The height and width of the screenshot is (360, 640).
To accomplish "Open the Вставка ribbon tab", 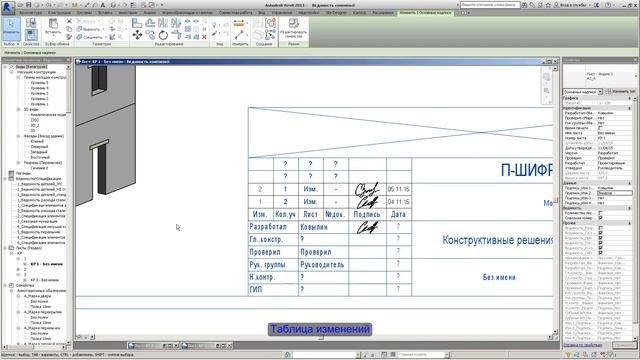I will pos(105,13).
